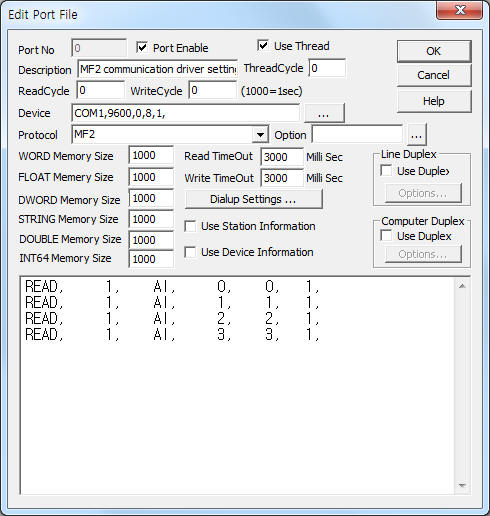This screenshot has width=490, height=516.
Task: Open Help for the port file
Action: [x=434, y=101]
